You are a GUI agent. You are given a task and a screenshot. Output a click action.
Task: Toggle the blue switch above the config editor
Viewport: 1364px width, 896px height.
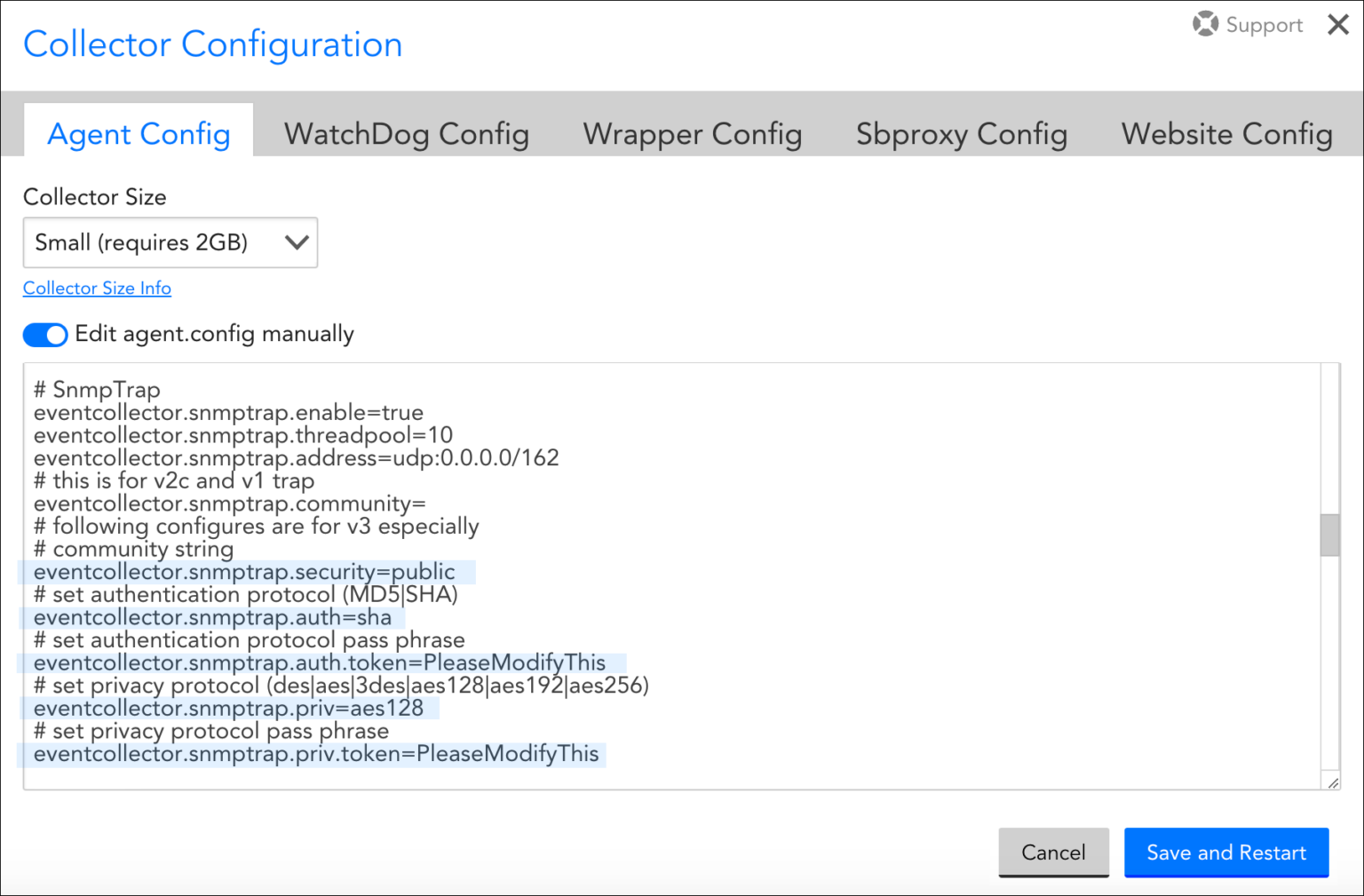click(x=44, y=335)
